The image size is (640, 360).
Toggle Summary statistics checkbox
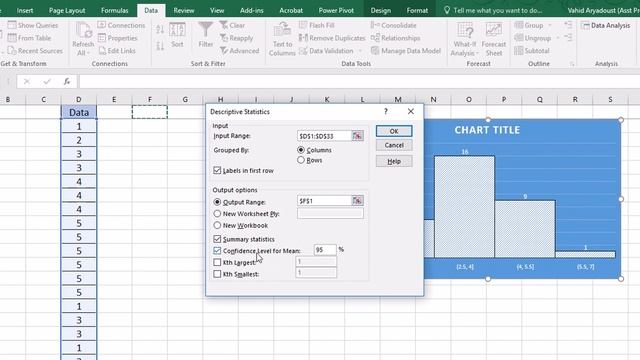(x=217, y=239)
